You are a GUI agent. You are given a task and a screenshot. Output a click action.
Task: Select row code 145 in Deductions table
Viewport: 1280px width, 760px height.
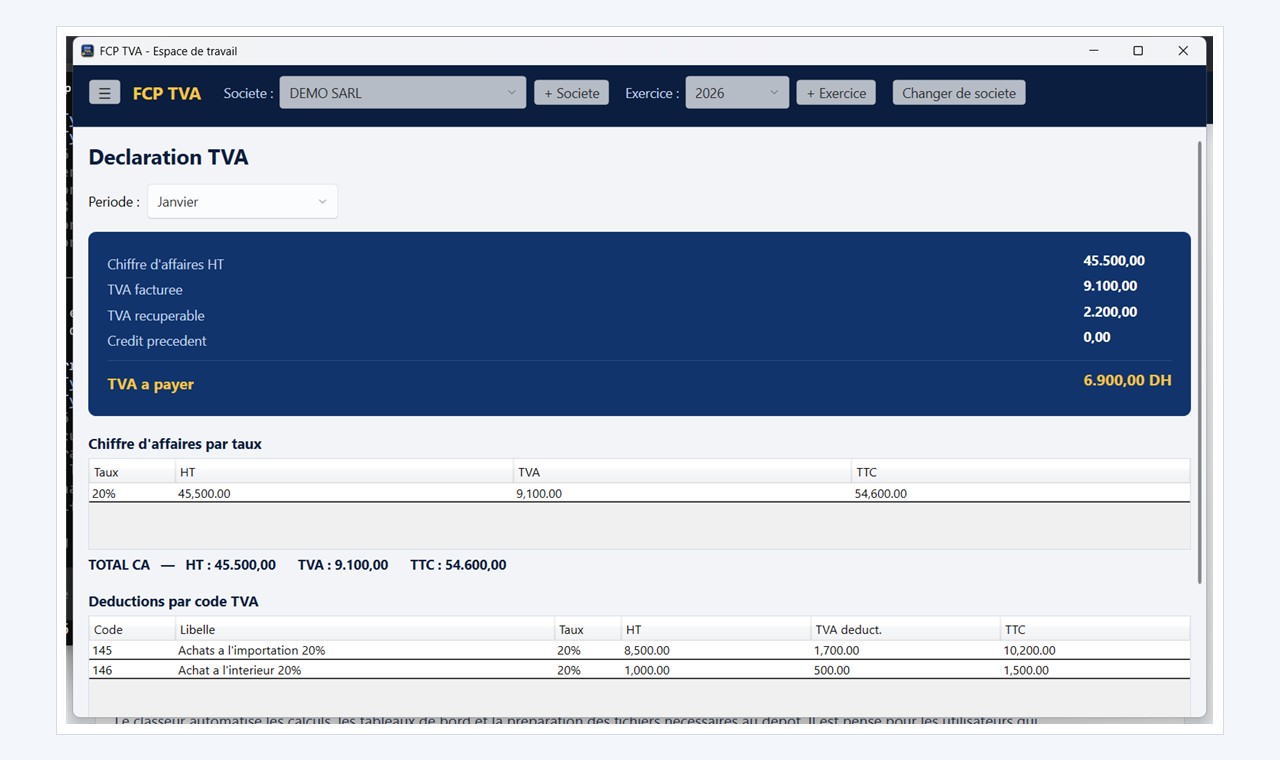pyautogui.click(x=639, y=650)
